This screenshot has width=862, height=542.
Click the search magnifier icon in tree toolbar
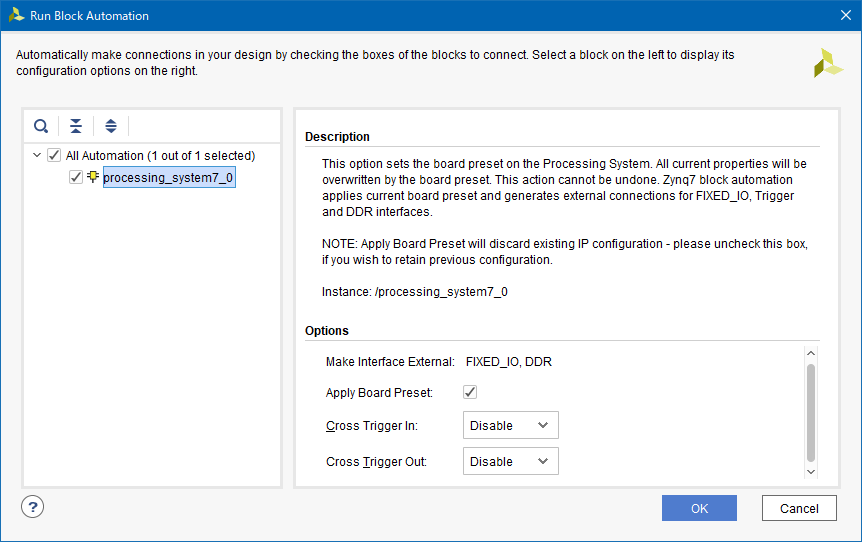pyautogui.click(x=41, y=126)
